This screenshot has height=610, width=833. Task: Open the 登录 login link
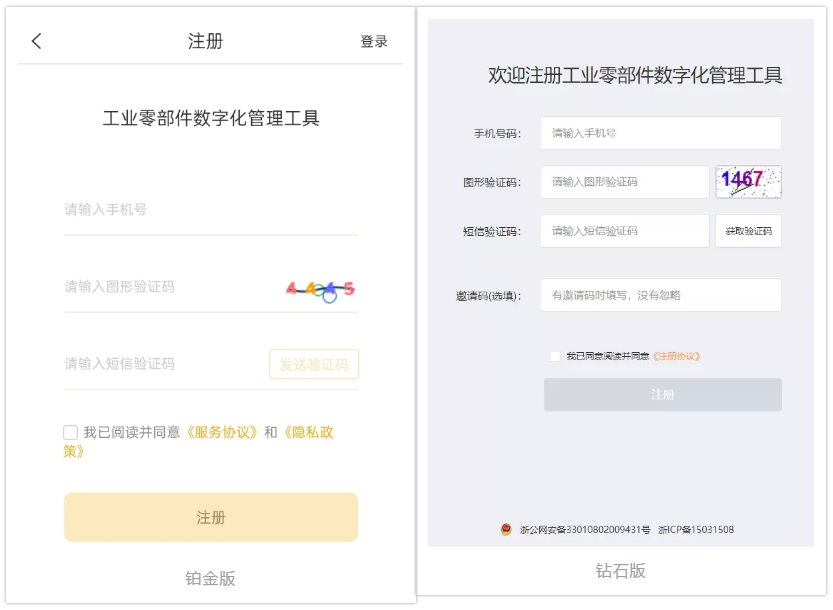[x=374, y=41]
